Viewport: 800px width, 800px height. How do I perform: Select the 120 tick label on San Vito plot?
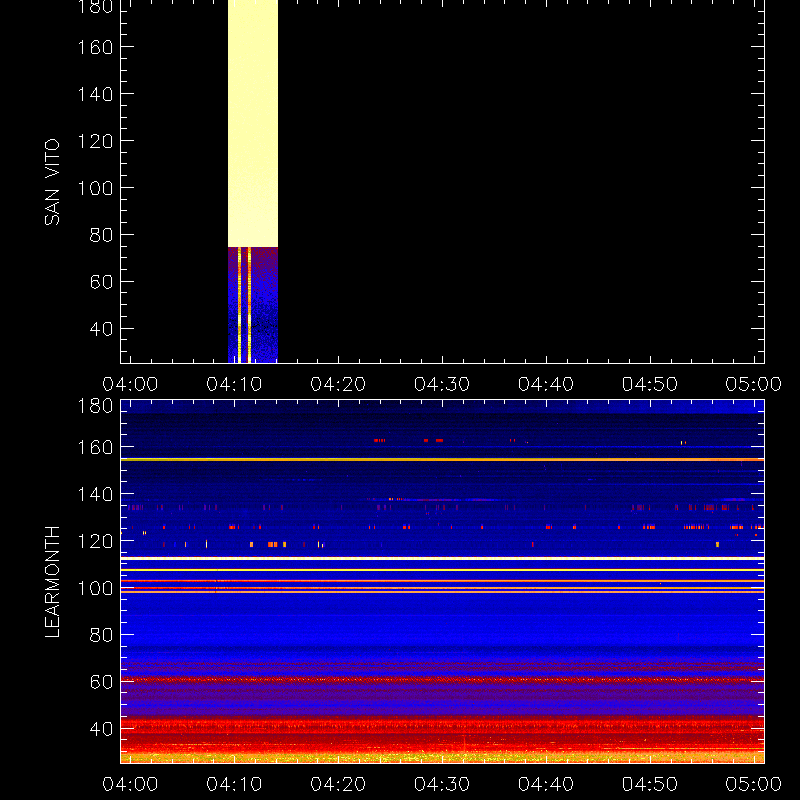click(x=95, y=141)
